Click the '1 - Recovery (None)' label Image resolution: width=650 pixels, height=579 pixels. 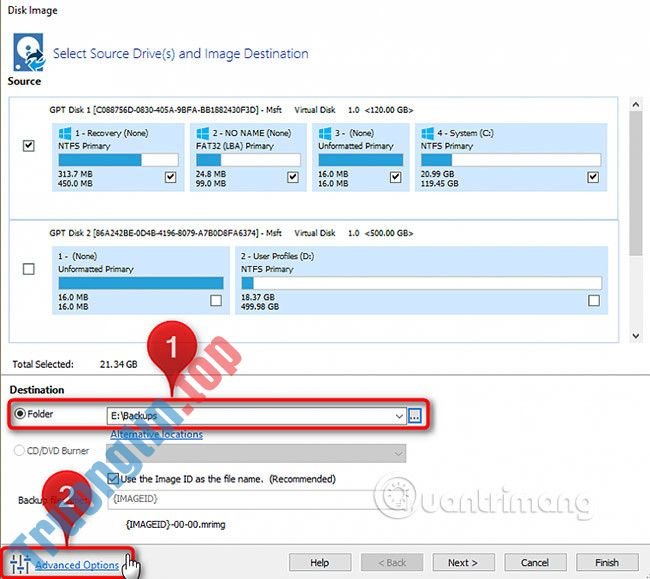tap(111, 133)
